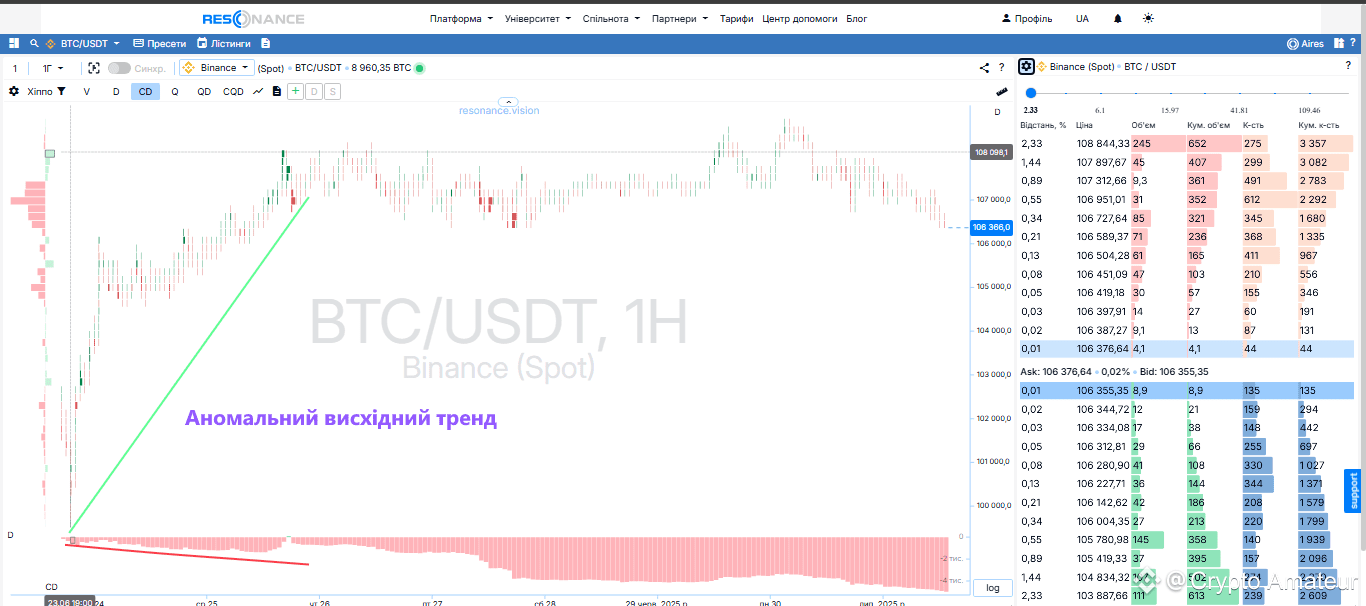Click the Ціна column header

point(1085,125)
